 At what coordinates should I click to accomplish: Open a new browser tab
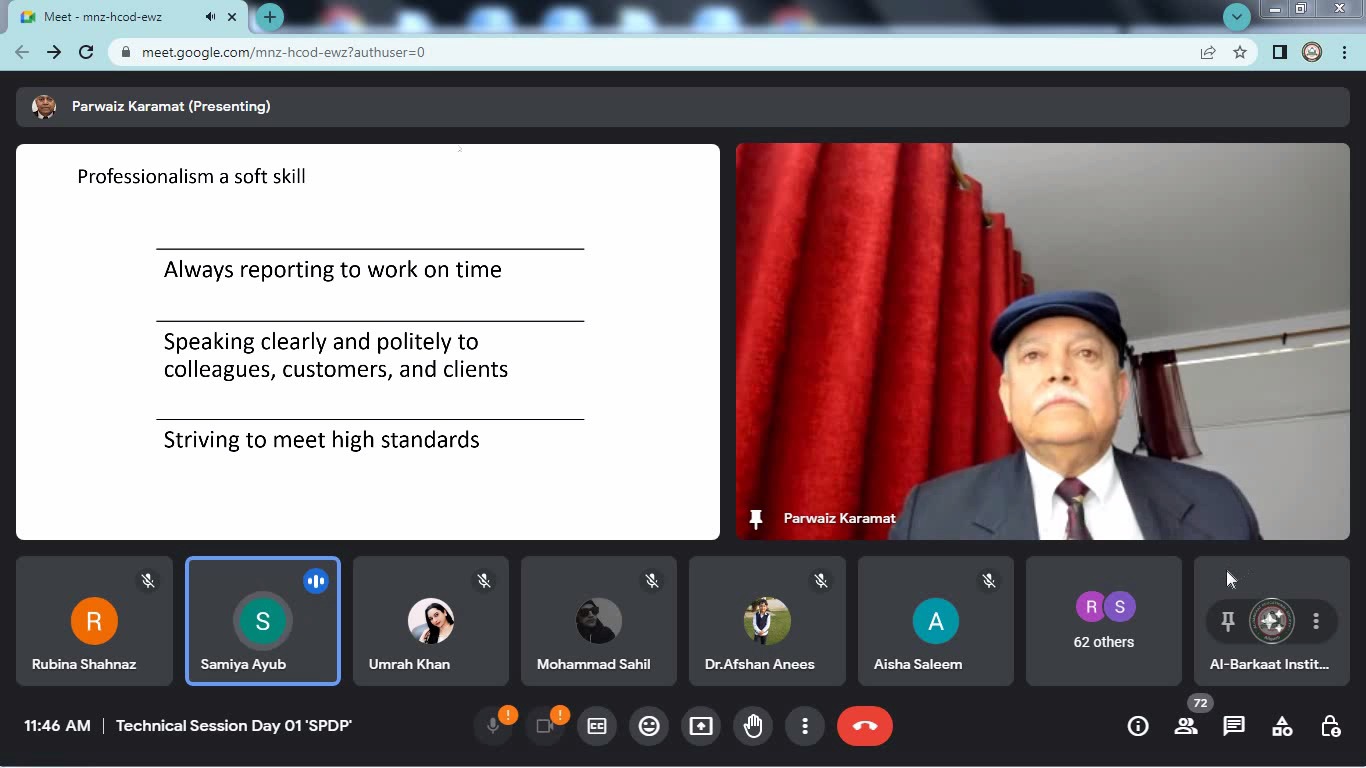click(270, 17)
